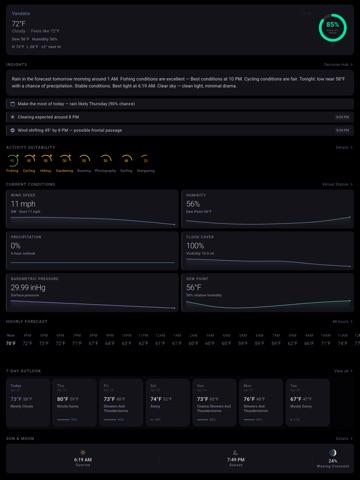Click wind icon beside Wind shifting alert

pyautogui.click(x=12, y=130)
